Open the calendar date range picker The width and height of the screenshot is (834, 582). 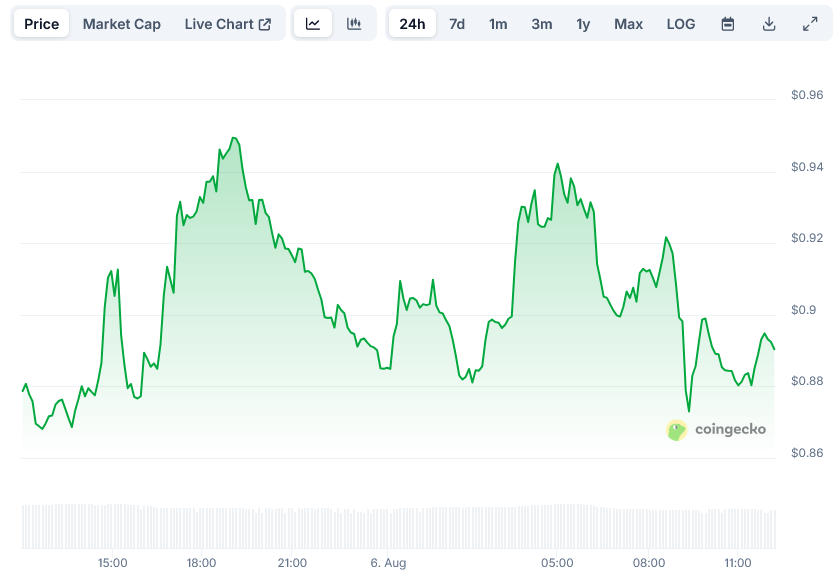[728, 24]
